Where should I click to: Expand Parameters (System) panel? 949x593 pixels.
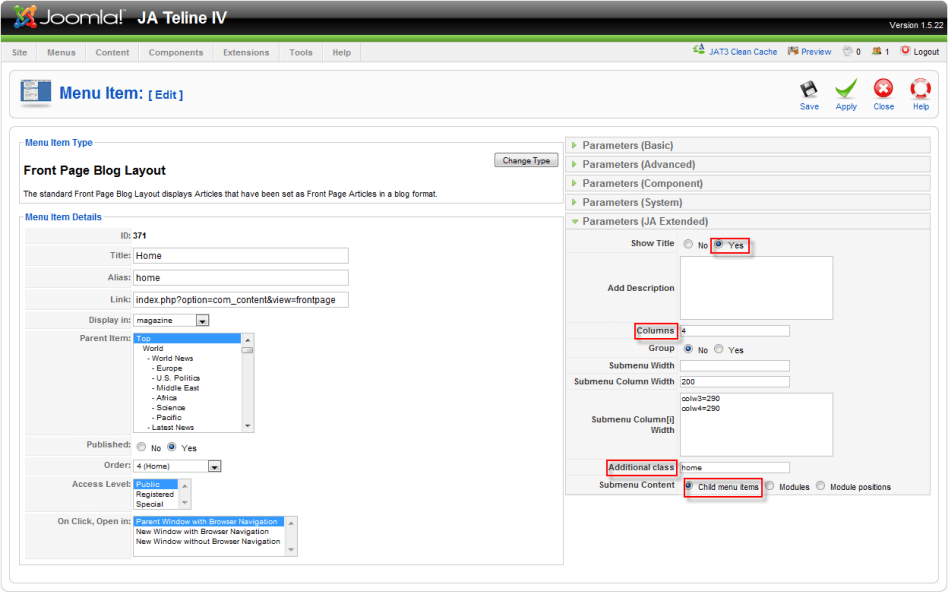pyautogui.click(x=748, y=202)
